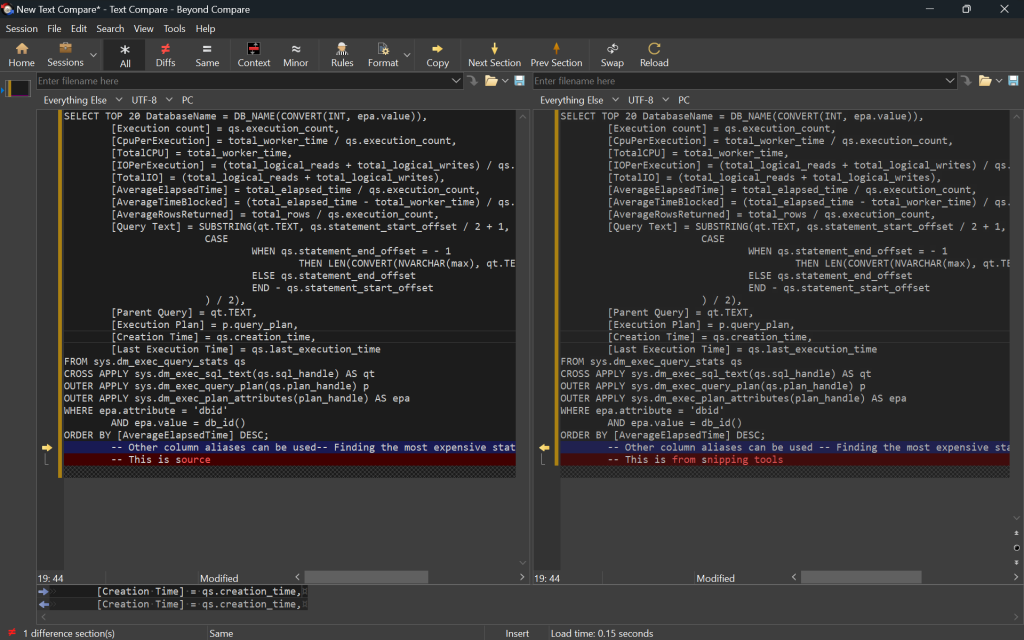Open the Tools menu
The width and height of the screenshot is (1024, 640).
(174, 29)
